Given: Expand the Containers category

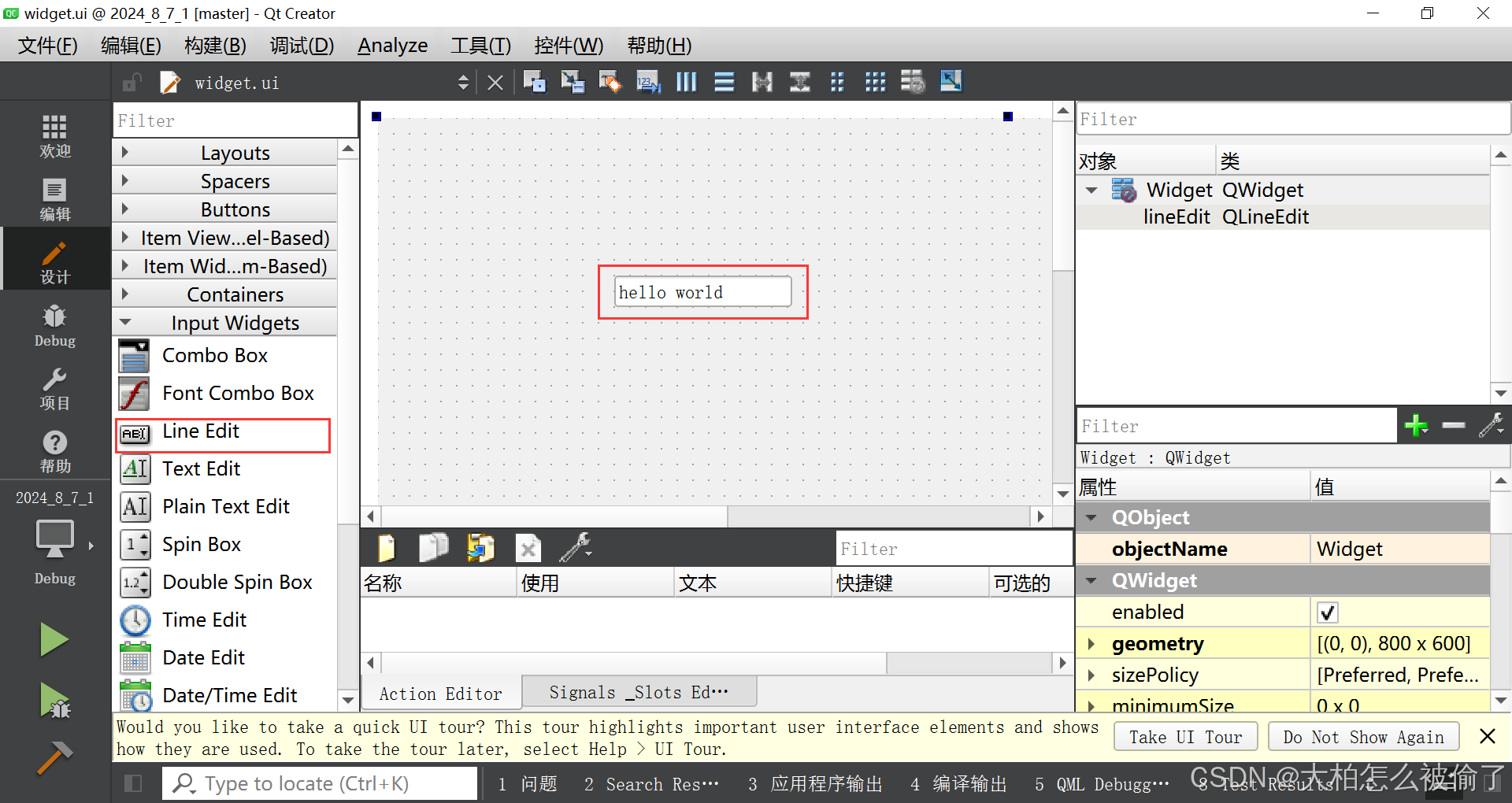Looking at the screenshot, I should pos(124,294).
